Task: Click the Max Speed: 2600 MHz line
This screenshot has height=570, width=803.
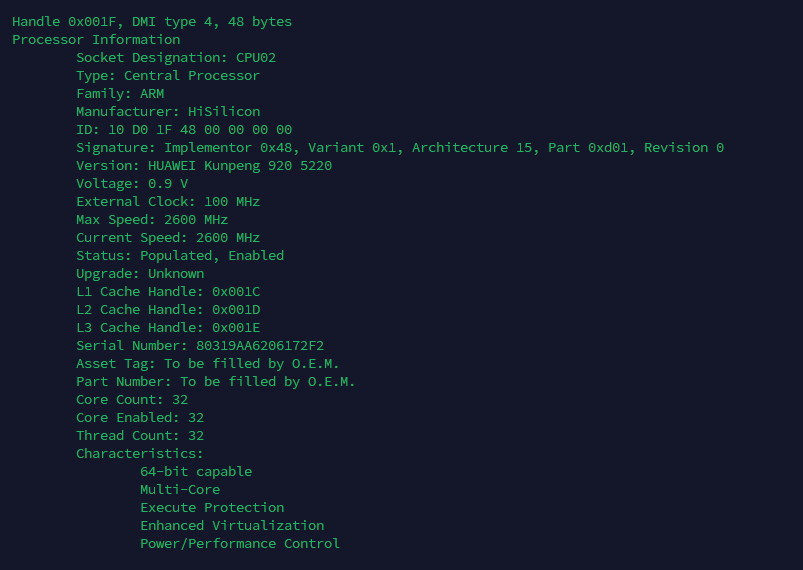Action: [x=152, y=219]
